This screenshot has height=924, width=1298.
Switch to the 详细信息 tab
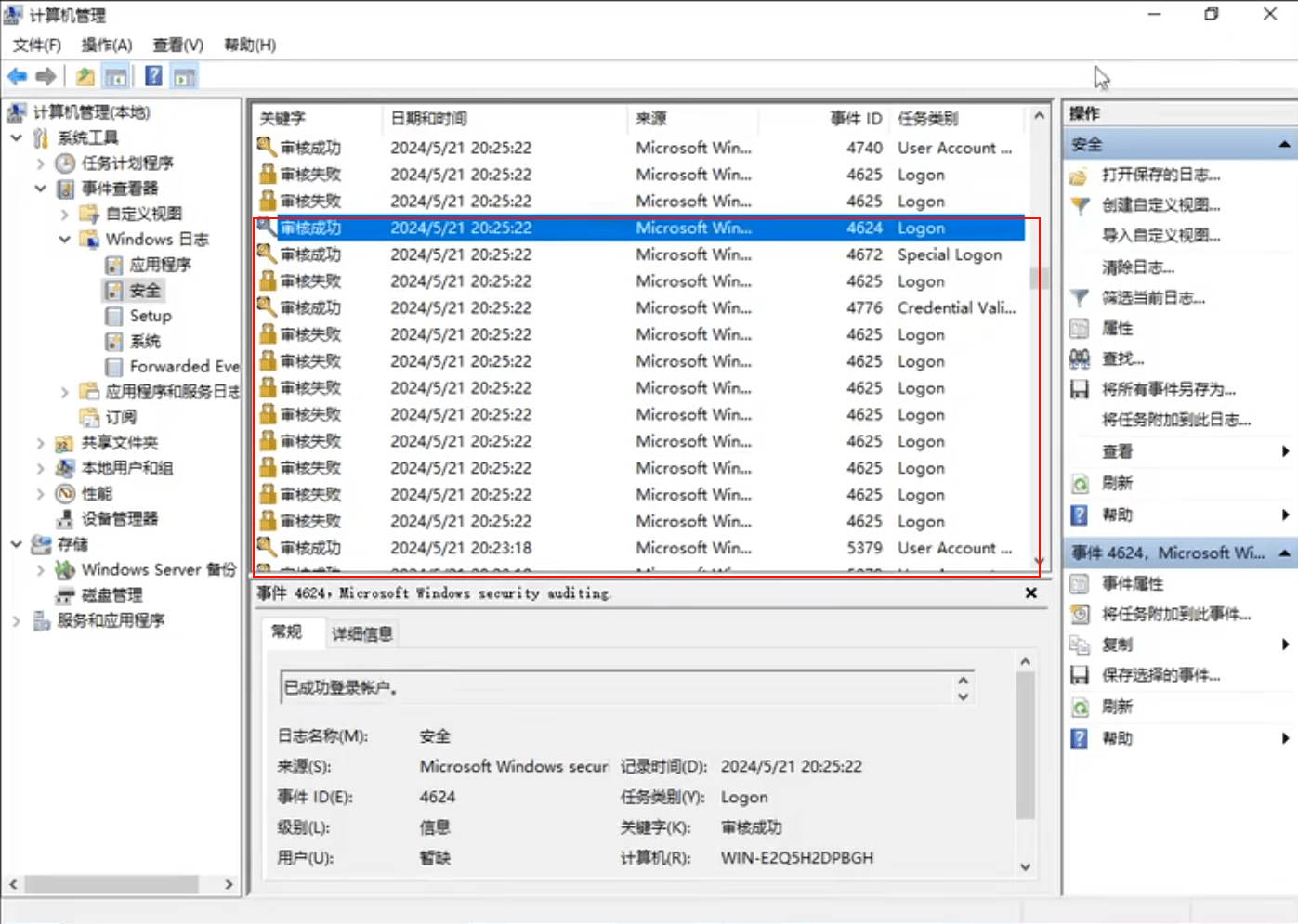(x=362, y=634)
